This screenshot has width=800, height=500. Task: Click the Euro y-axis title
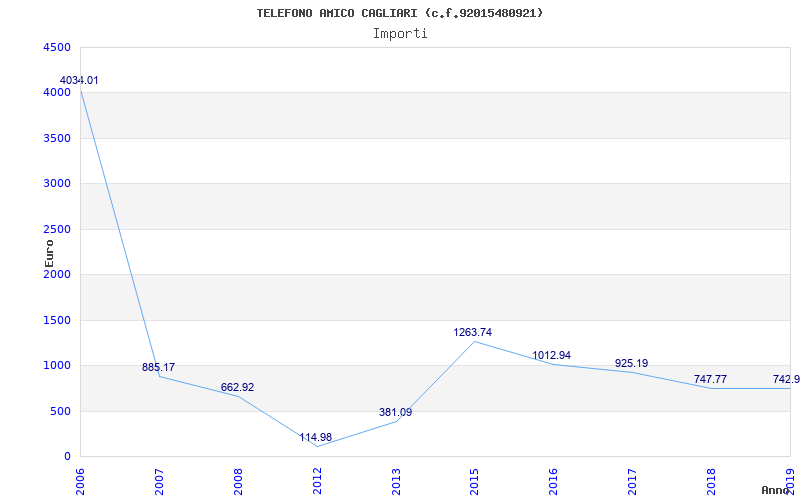pyautogui.click(x=49, y=253)
